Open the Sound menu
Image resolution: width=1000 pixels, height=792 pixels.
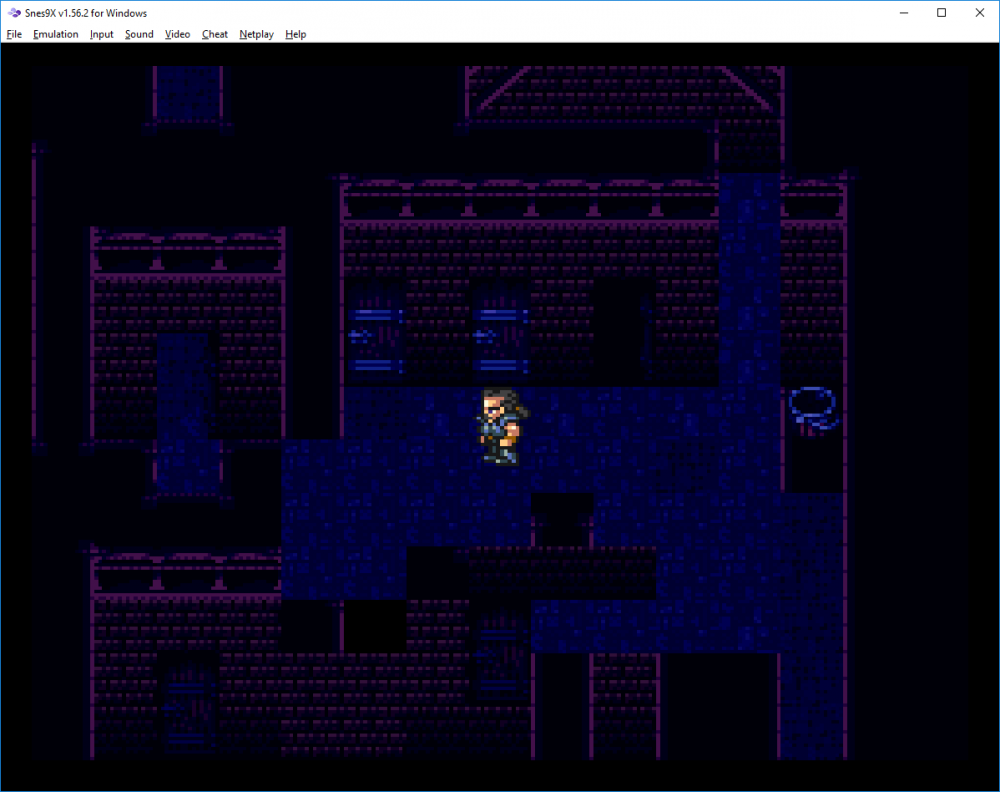click(139, 34)
